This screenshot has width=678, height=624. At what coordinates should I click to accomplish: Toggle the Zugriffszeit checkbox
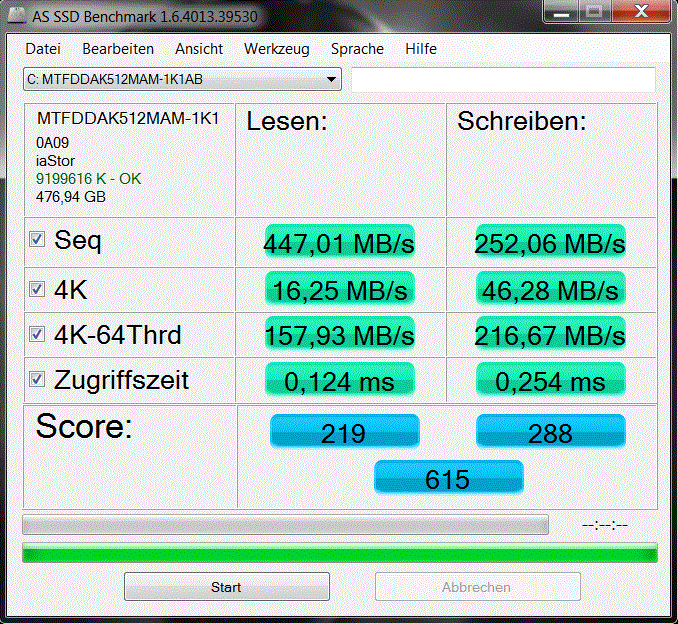pyautogui.click(x=37, y=379)
